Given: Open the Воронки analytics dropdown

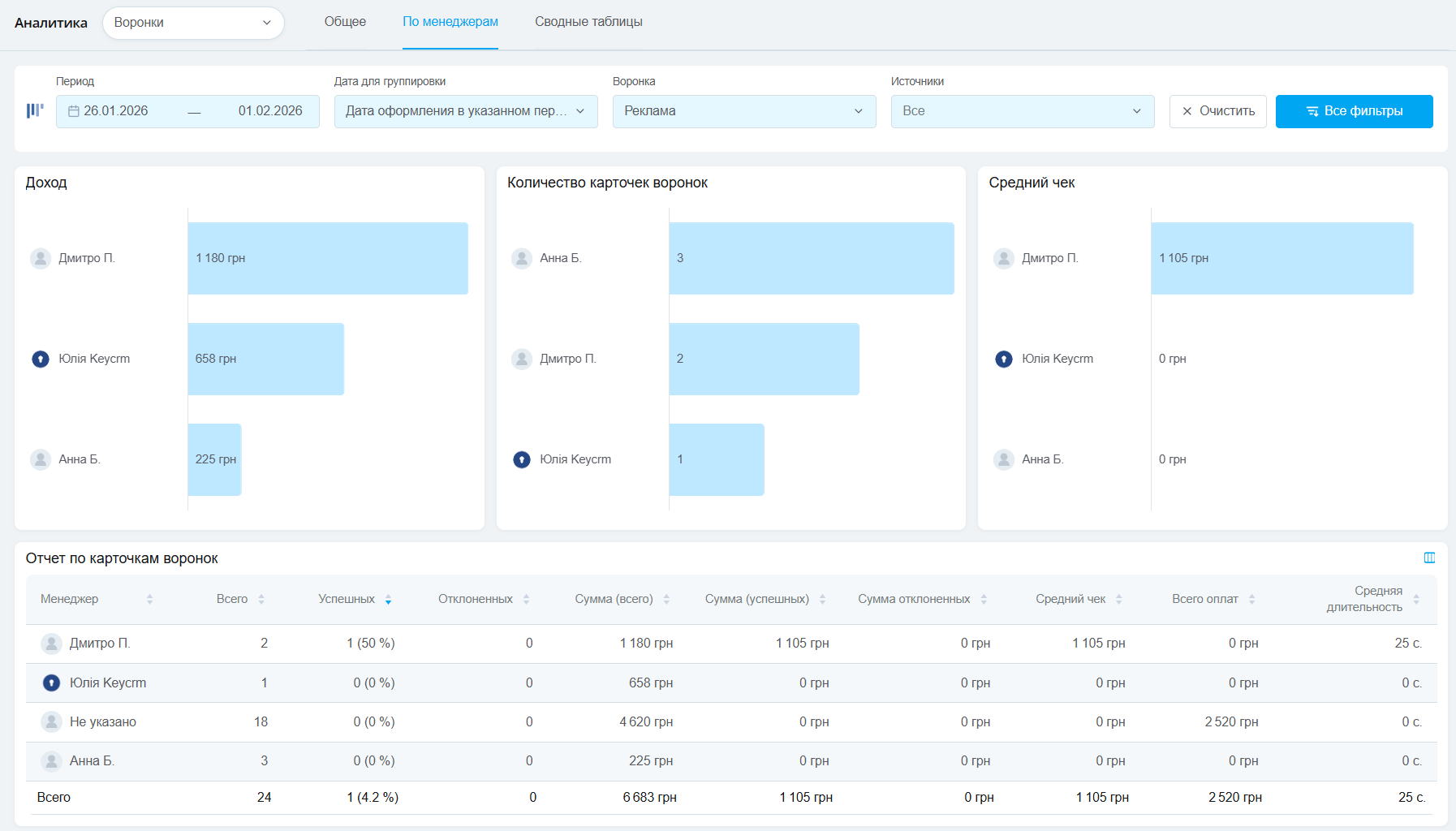Looking at the screenshot, I should click(193, 23).
